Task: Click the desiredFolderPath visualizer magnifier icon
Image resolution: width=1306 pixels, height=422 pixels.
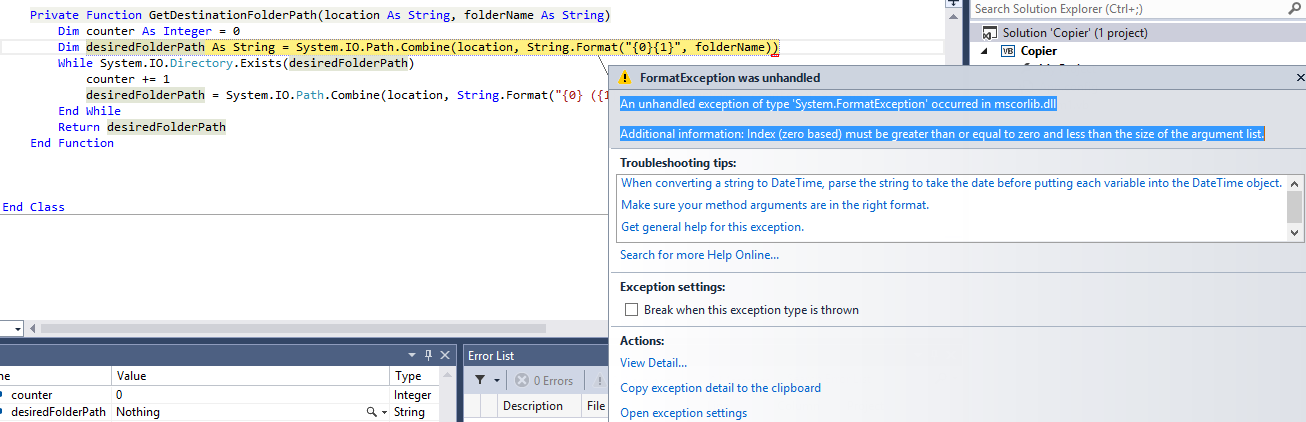Action: (371, 412)
